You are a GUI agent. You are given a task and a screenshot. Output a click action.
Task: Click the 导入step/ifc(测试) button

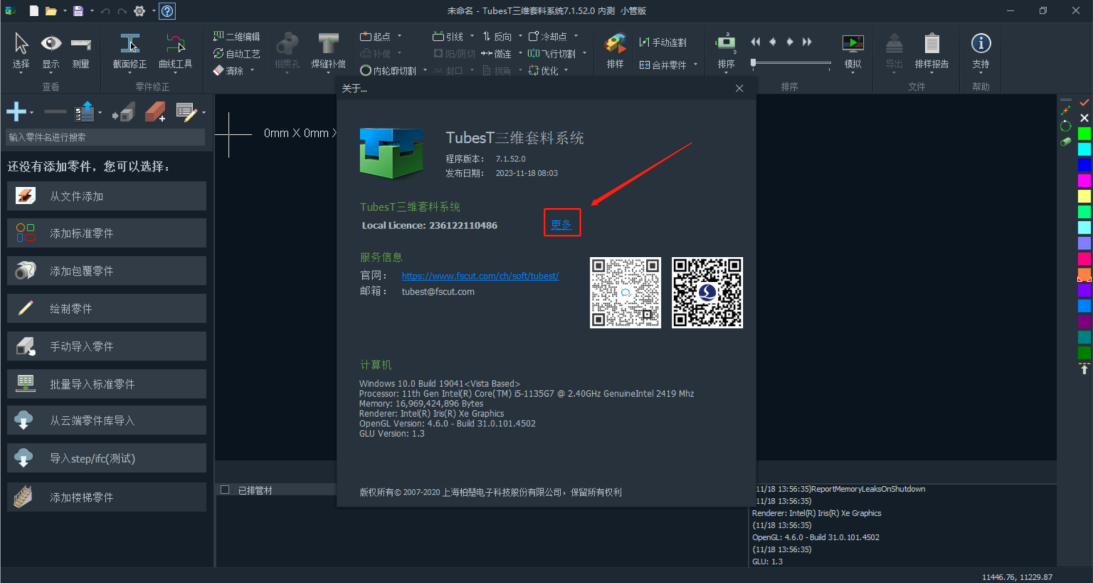point(107,458)
